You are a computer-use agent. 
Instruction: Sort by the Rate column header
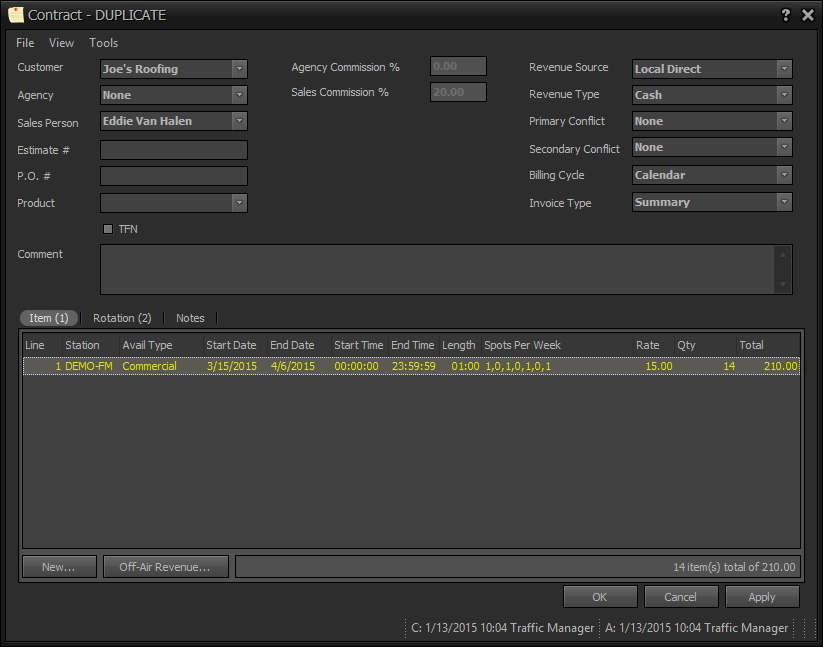tap(653, 345)
